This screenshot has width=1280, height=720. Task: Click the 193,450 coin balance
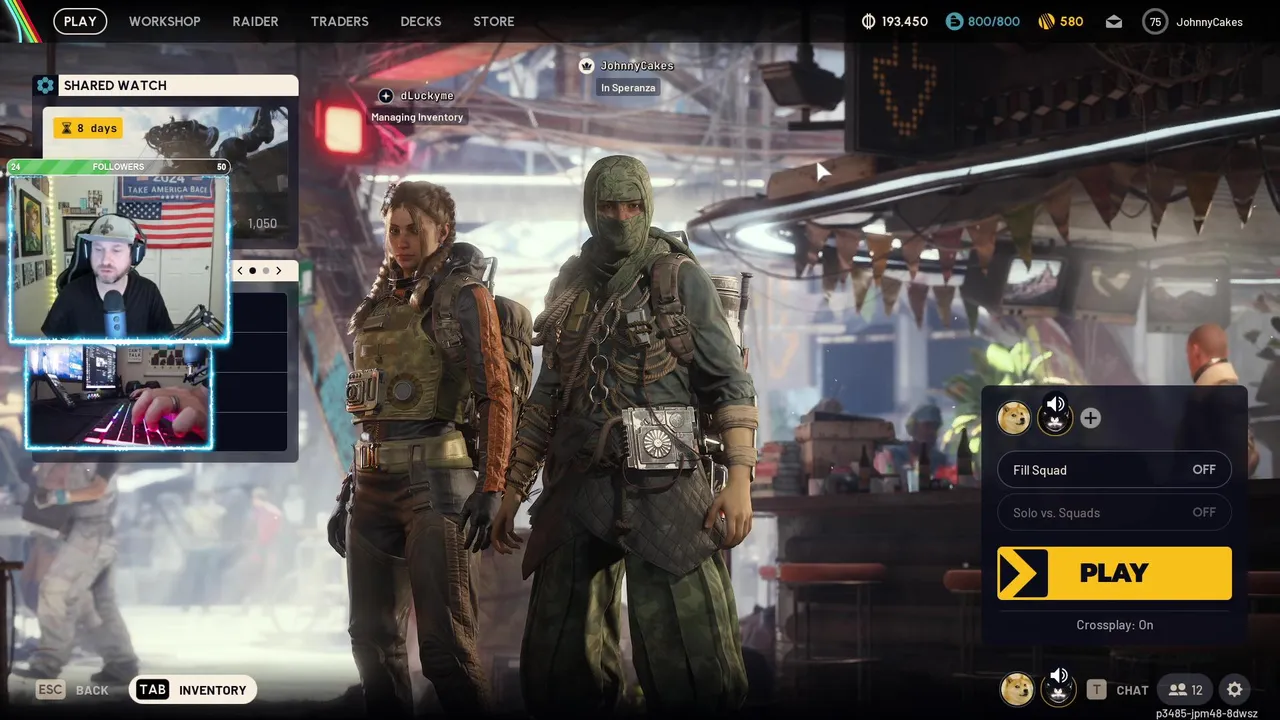coord(905,21)
